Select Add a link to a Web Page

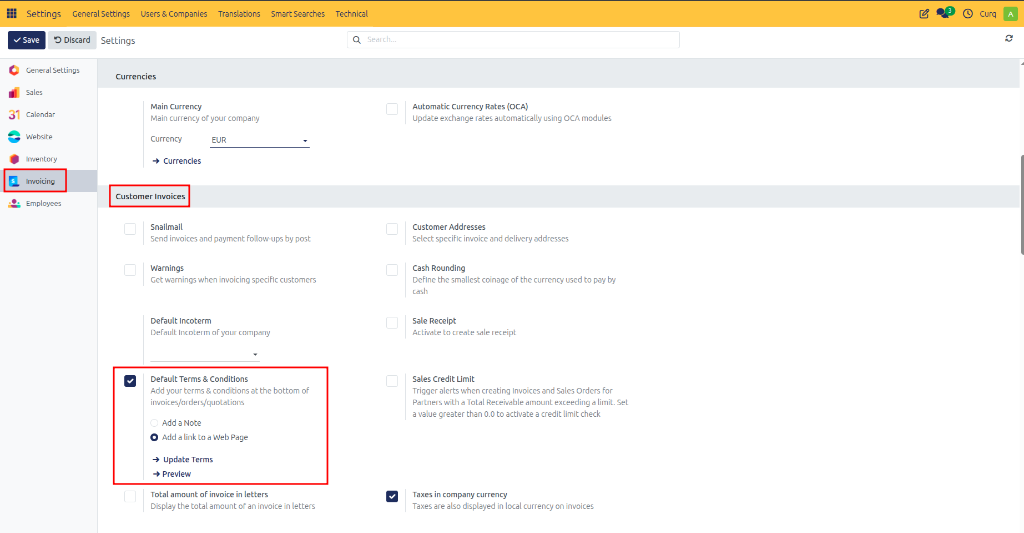coord(154,438)
